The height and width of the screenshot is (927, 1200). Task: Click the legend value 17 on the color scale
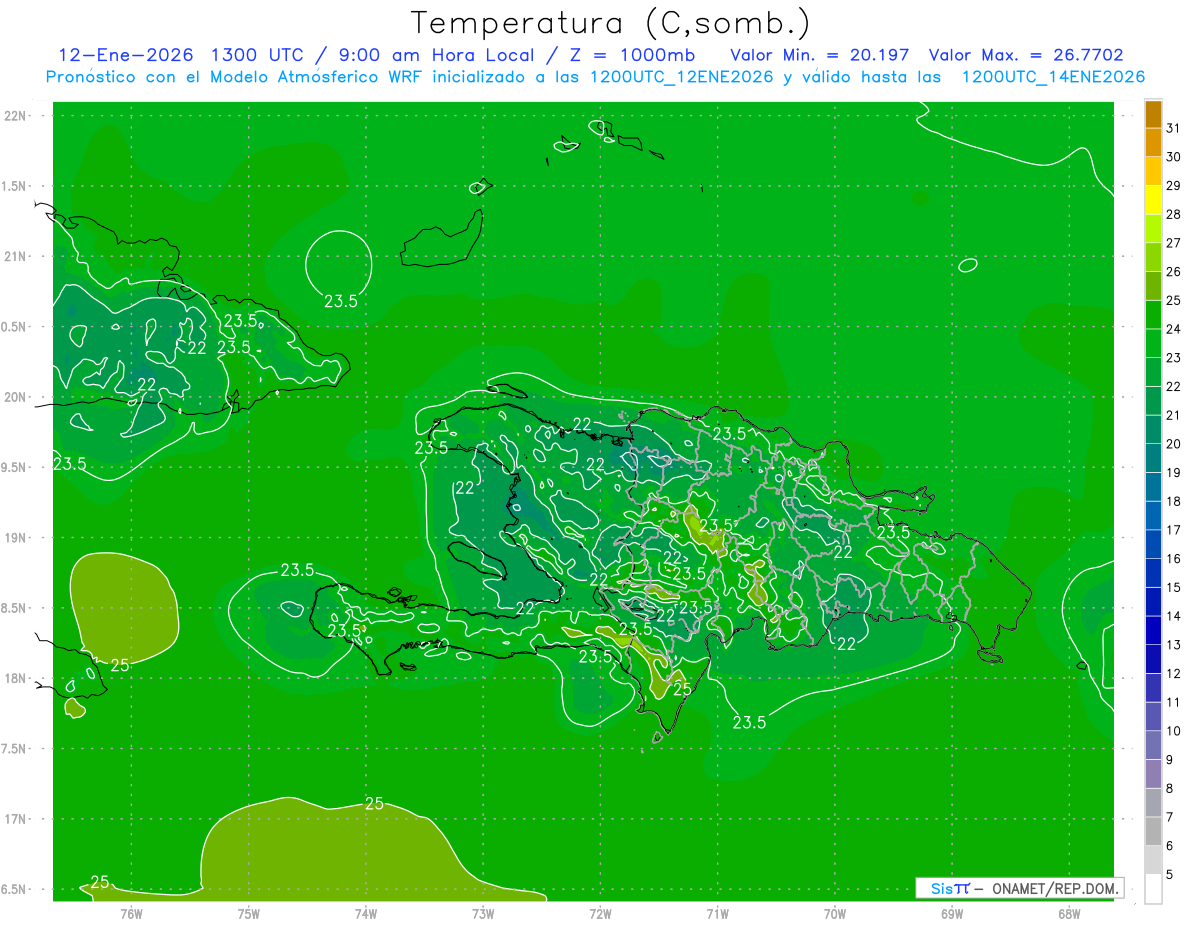click(1173, 530)
